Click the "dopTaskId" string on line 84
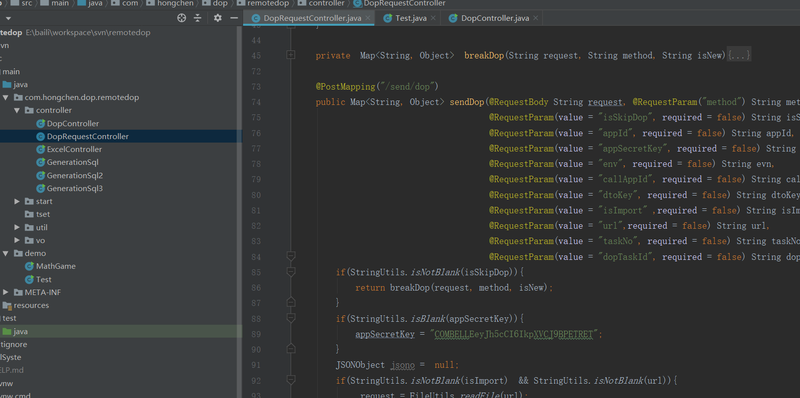 (625, 257)
